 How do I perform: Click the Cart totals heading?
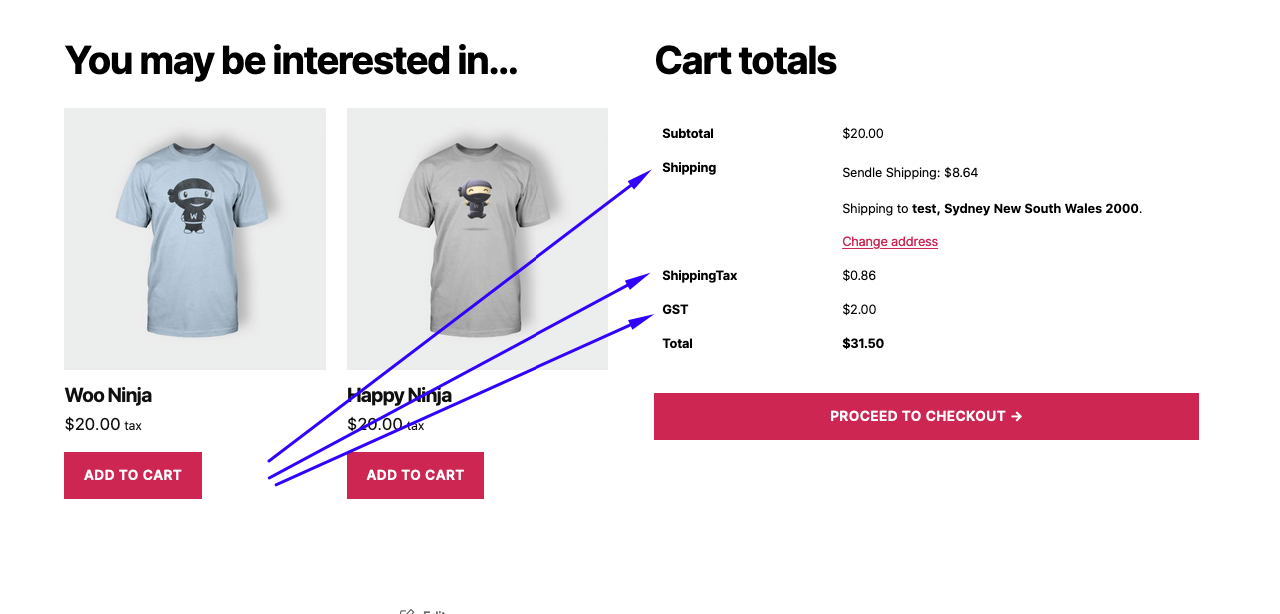tap(745, 61)
